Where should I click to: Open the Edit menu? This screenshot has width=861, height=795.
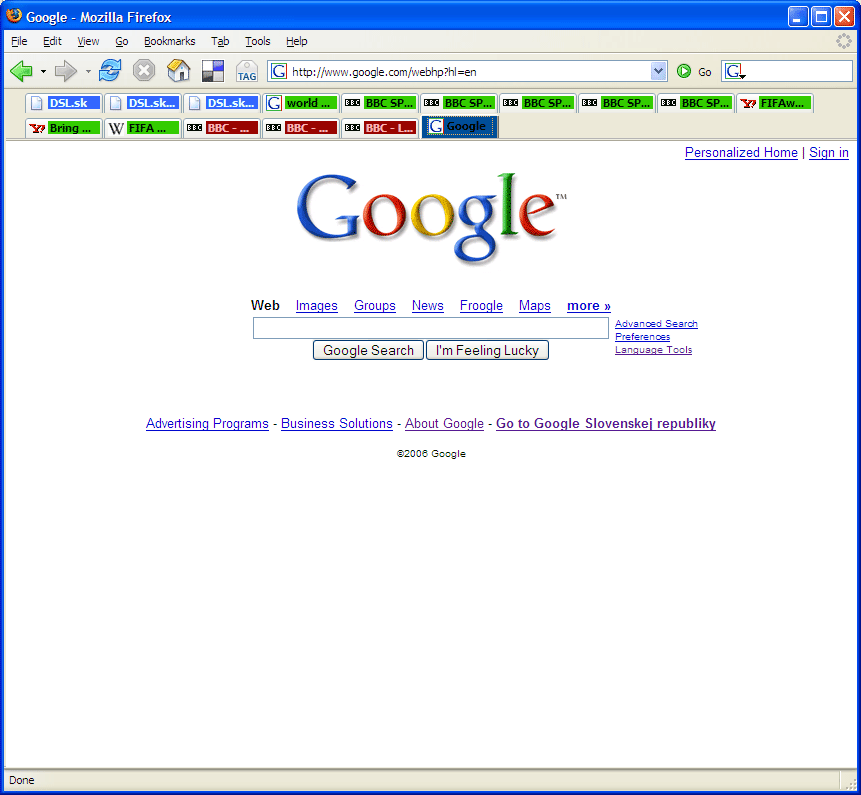point(52,41)
